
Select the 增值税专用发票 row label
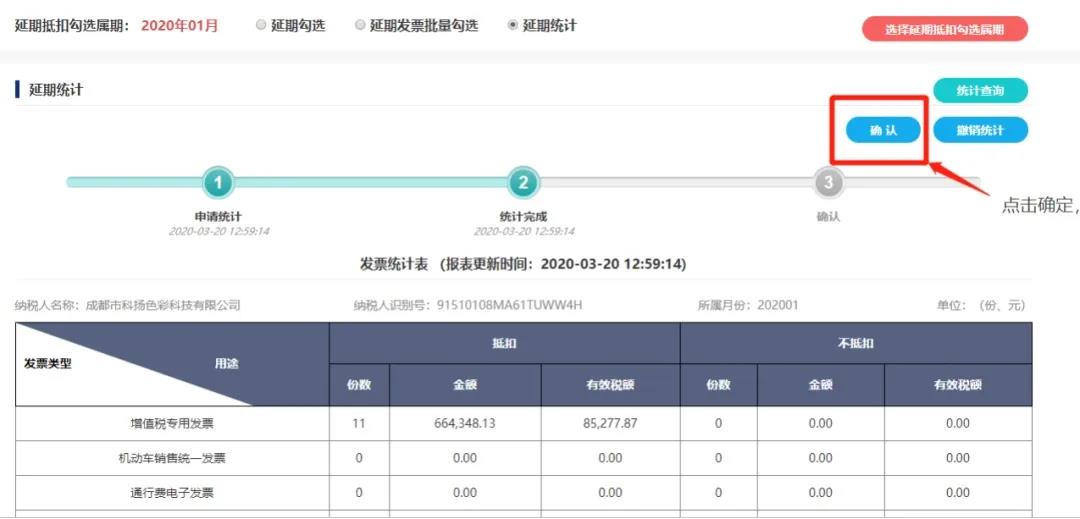[x=172, y=423]
